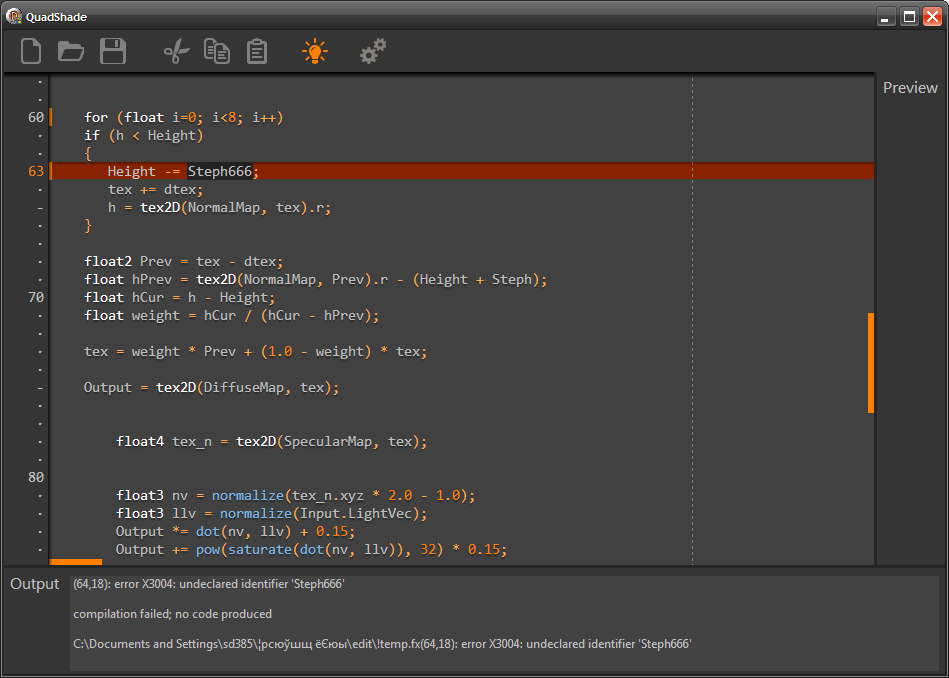Click 'tex = weight * Prev' line
Screen dimensions: 949x678
click(255, 352)
